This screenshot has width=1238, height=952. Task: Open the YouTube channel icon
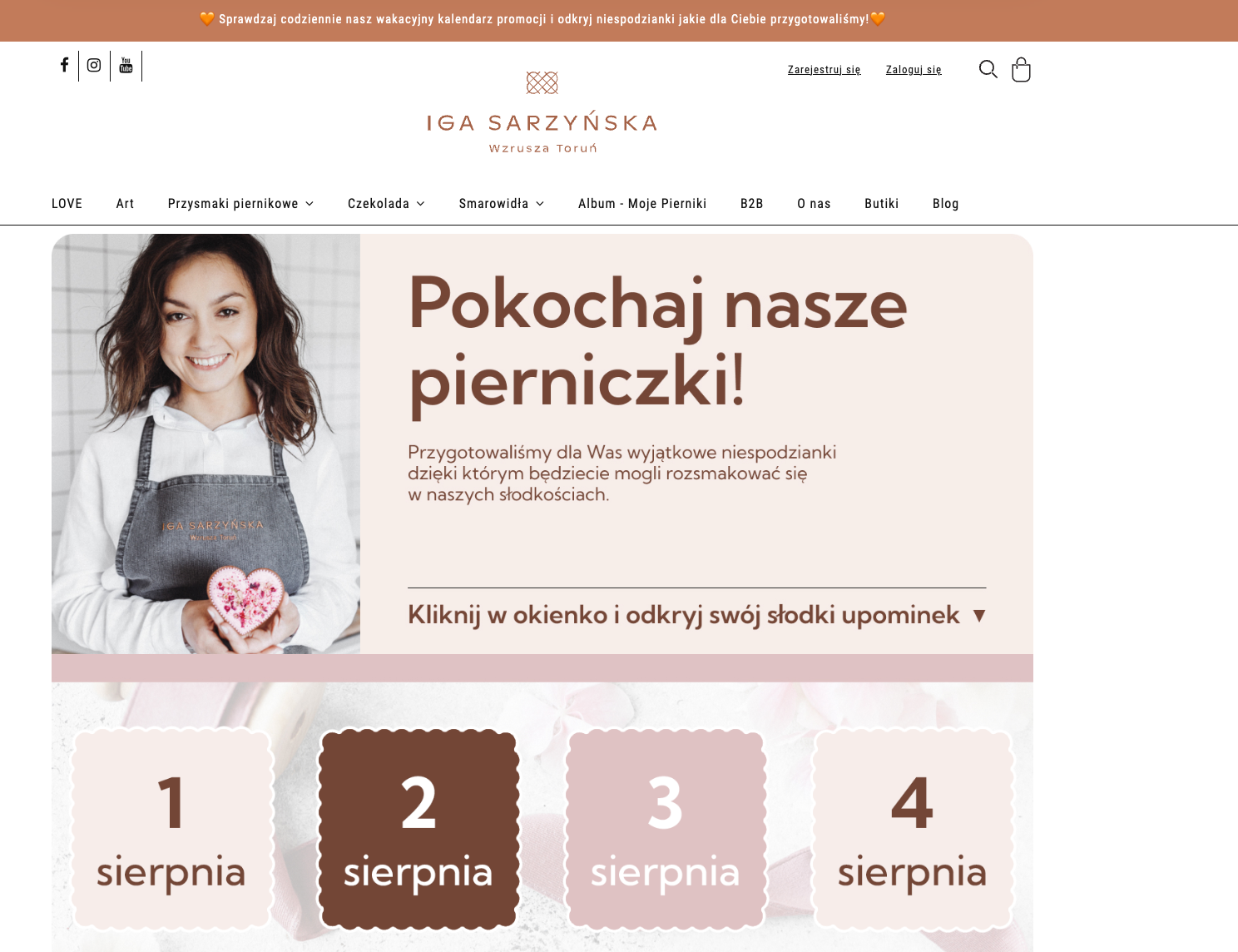point(126,65)
